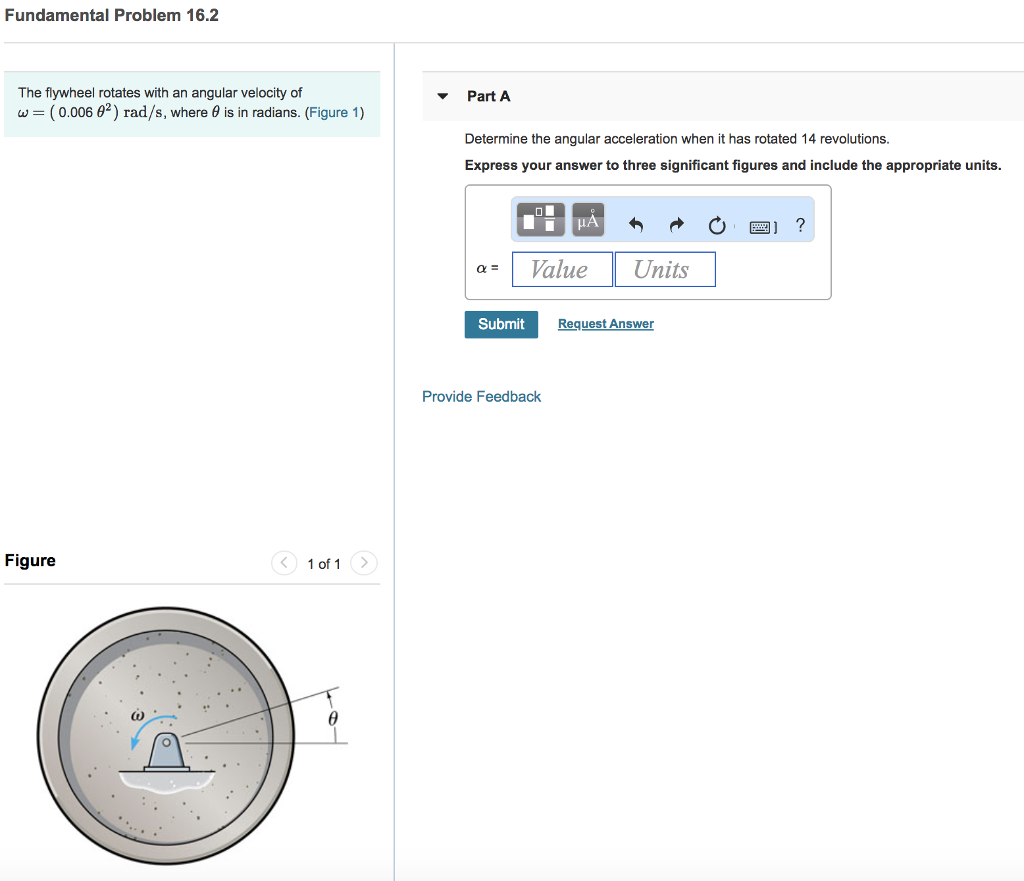The image size is (1024, 881).
Task: Go to next figure arrow
Action: coord(364,562)
